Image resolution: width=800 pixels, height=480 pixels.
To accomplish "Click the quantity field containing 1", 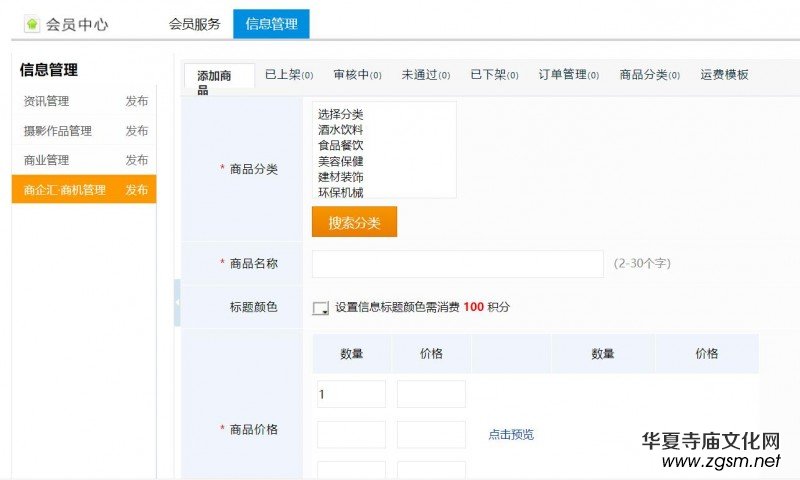I will 351,394.
